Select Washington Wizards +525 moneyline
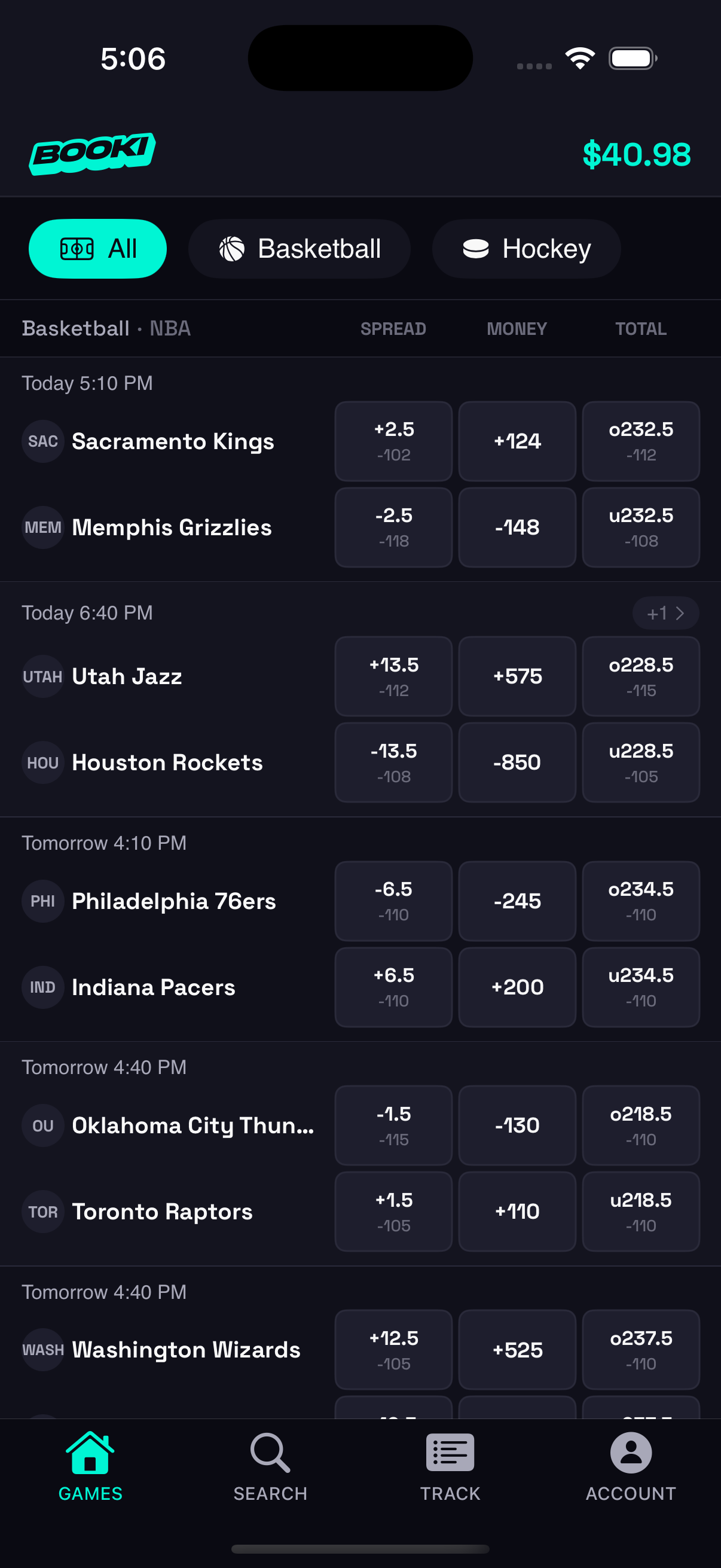The width and height of the screenshot is (721, 1568). click(517, 1350)
